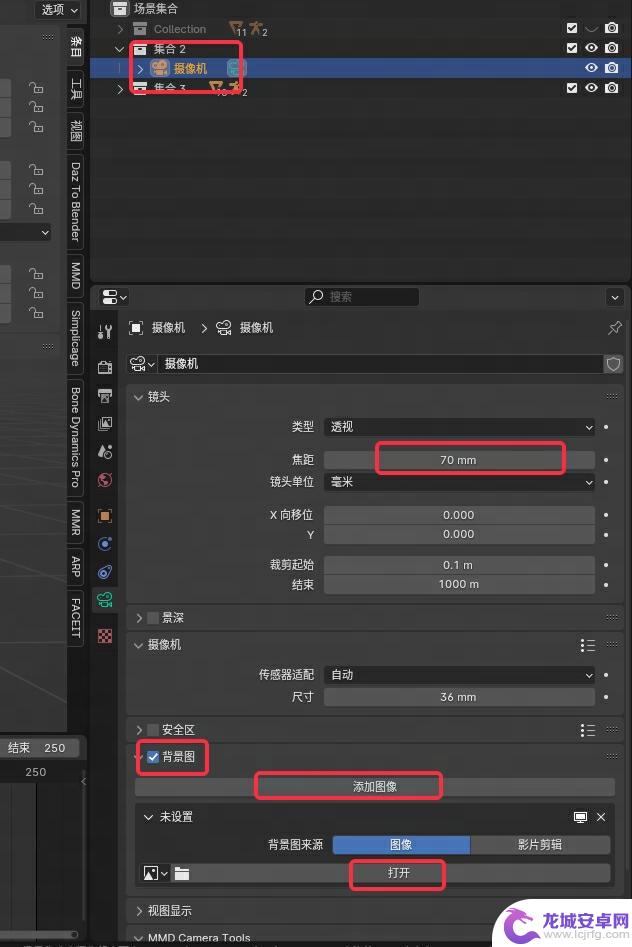Click animate dot next to 焦距
The height and width of the screenshot is (947, 632).
click(x=606, y=460)
